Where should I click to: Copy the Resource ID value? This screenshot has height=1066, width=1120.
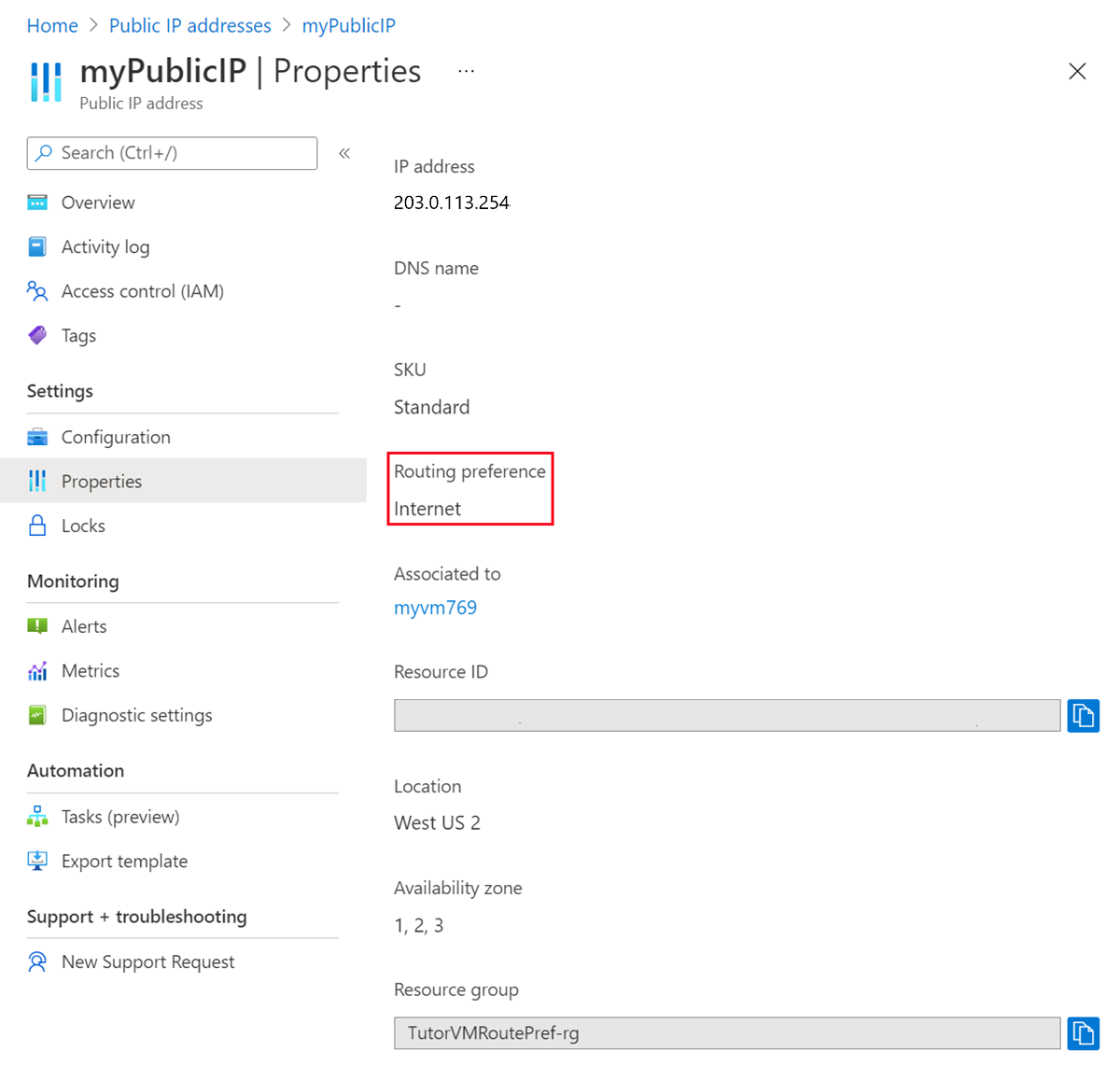[x=1083, y=716]
